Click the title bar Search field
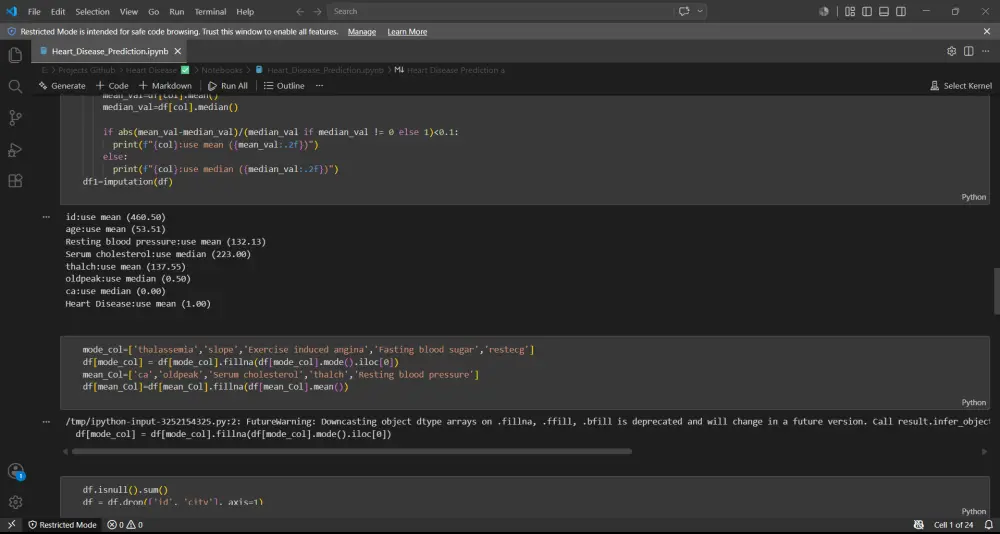1000x534 pixels. point(500,11)
